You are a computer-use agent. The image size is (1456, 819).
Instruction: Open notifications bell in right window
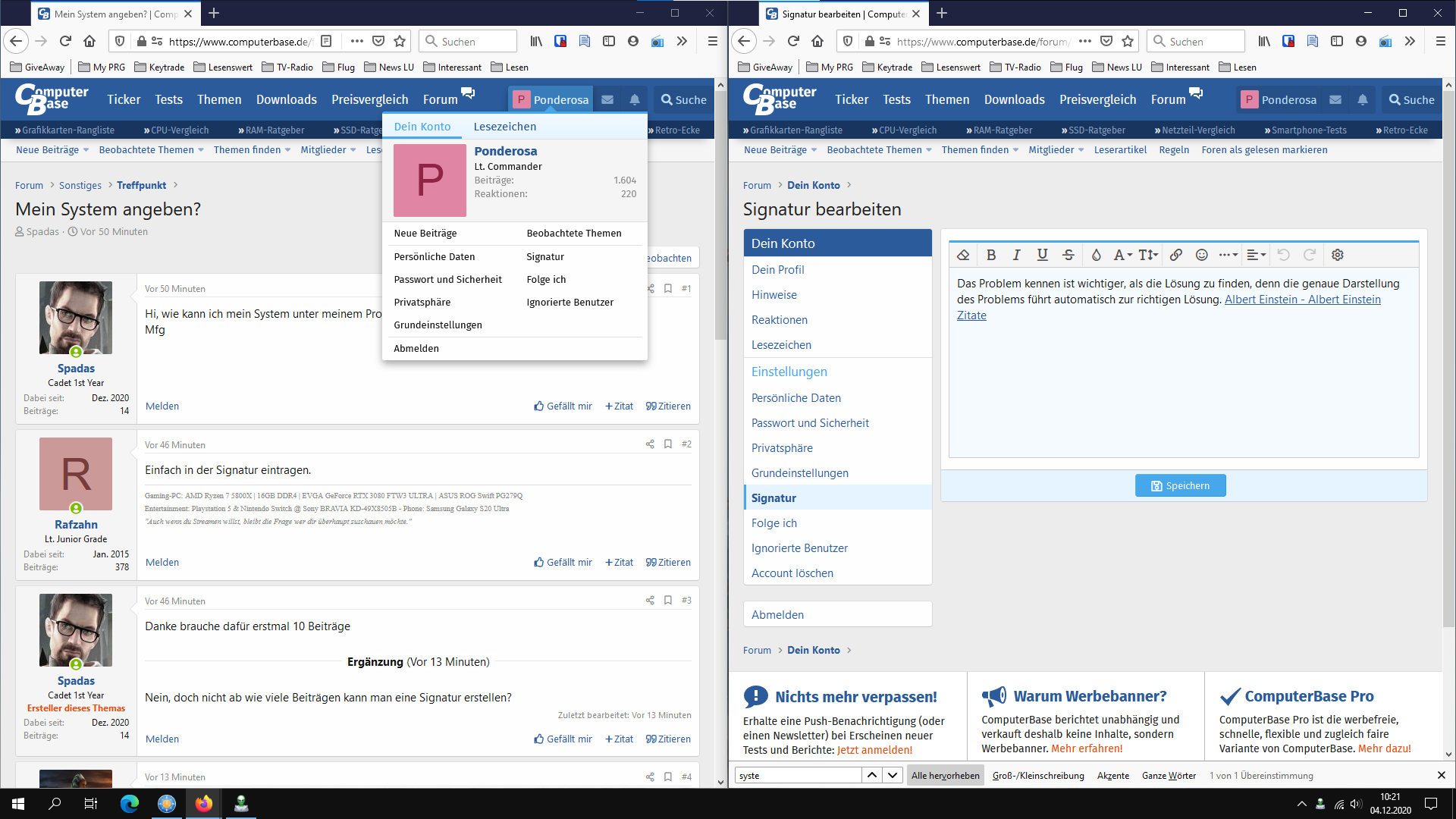pyautogui.click(x=1363, y=99)
